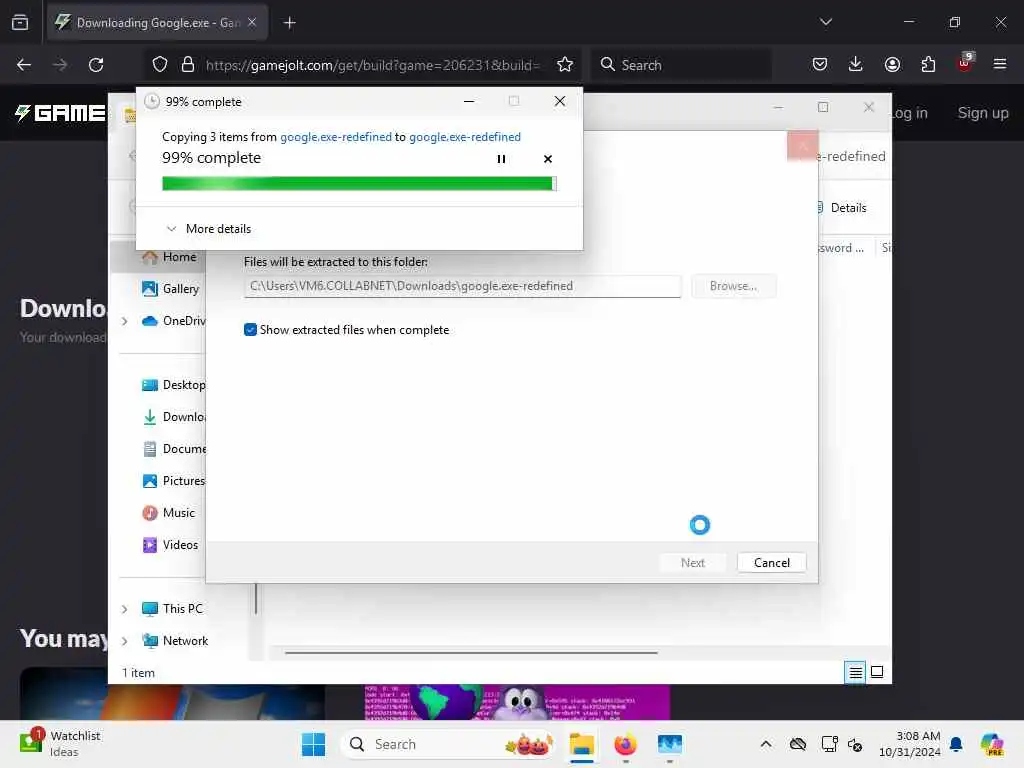Image resolution: width=1024 pixels, height=768 pixels.
Task: Reload the Firefox page
Action: [96, 65]
